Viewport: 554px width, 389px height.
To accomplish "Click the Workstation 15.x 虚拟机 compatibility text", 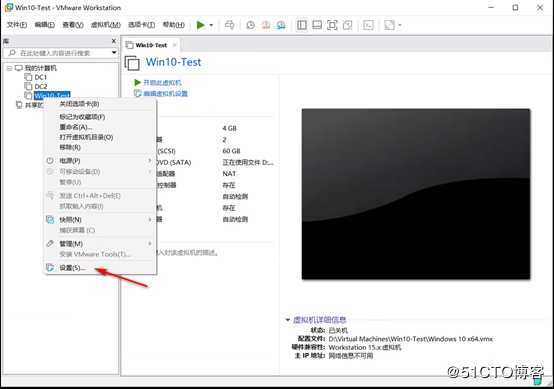I will 365,347.
